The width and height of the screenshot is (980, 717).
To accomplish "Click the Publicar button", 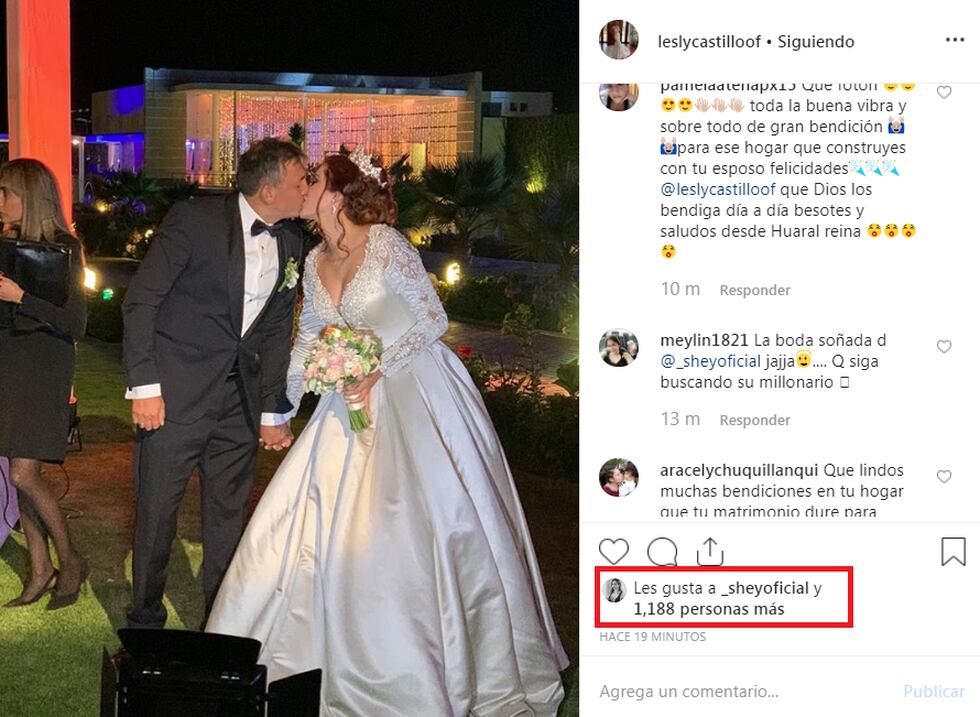I will coord(934,691).
